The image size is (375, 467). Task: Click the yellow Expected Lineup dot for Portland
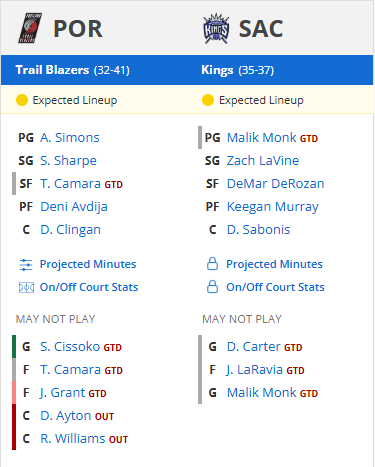tap(22, 100)
